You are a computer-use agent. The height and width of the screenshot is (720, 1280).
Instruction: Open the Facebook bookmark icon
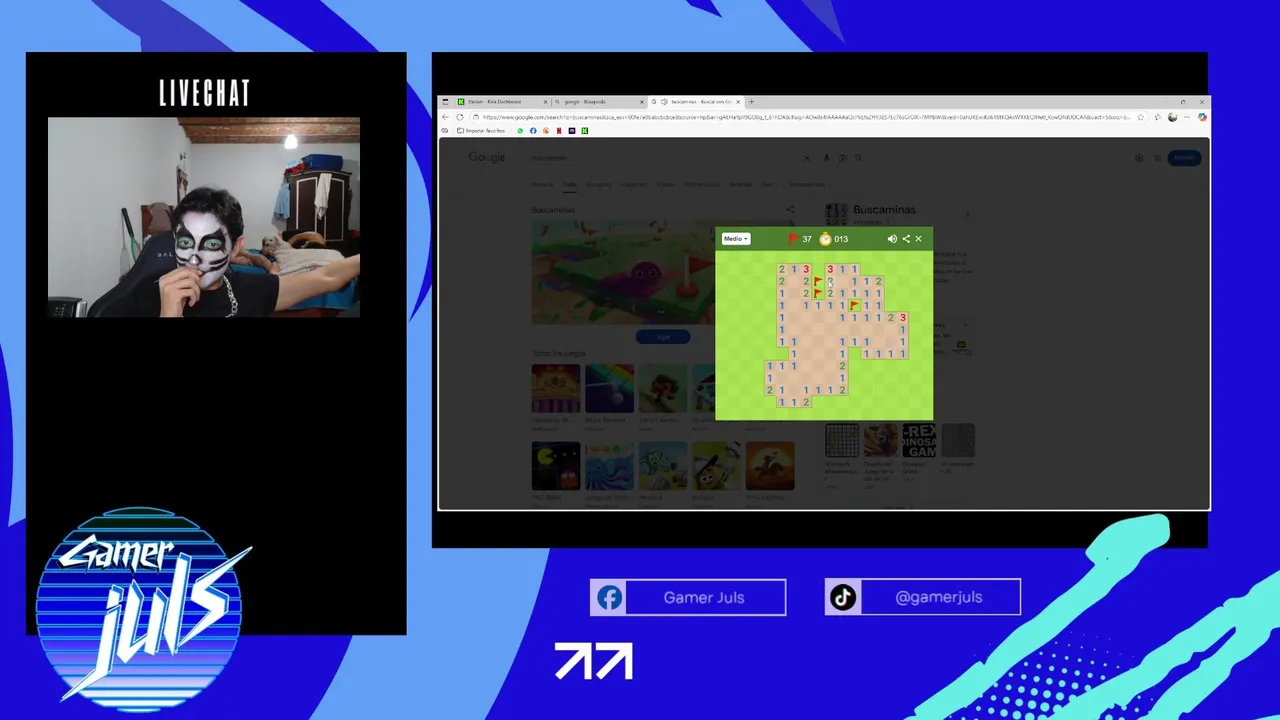(533, 131)
